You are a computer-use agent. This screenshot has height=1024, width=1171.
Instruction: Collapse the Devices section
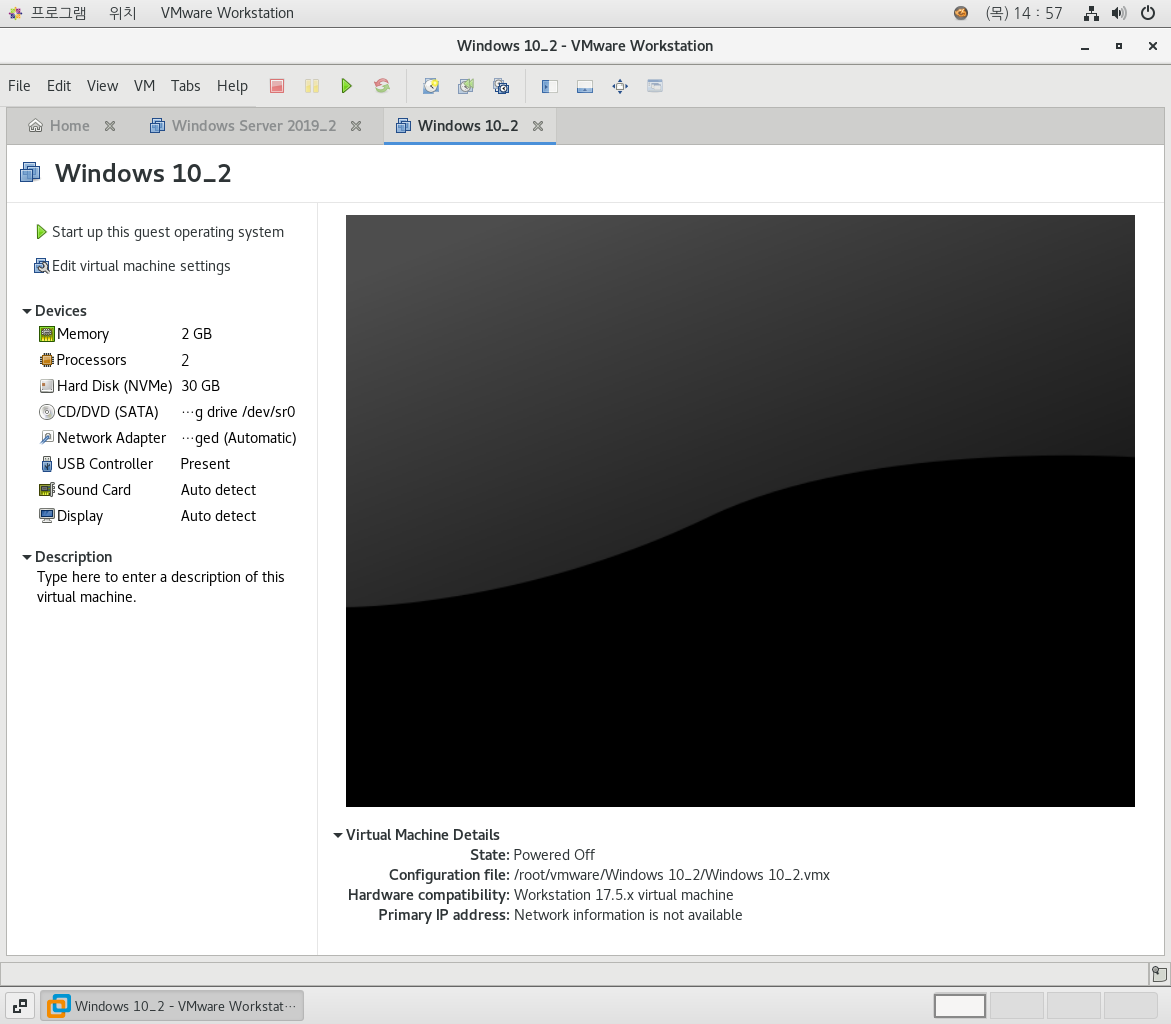click(x=27, y=311)
